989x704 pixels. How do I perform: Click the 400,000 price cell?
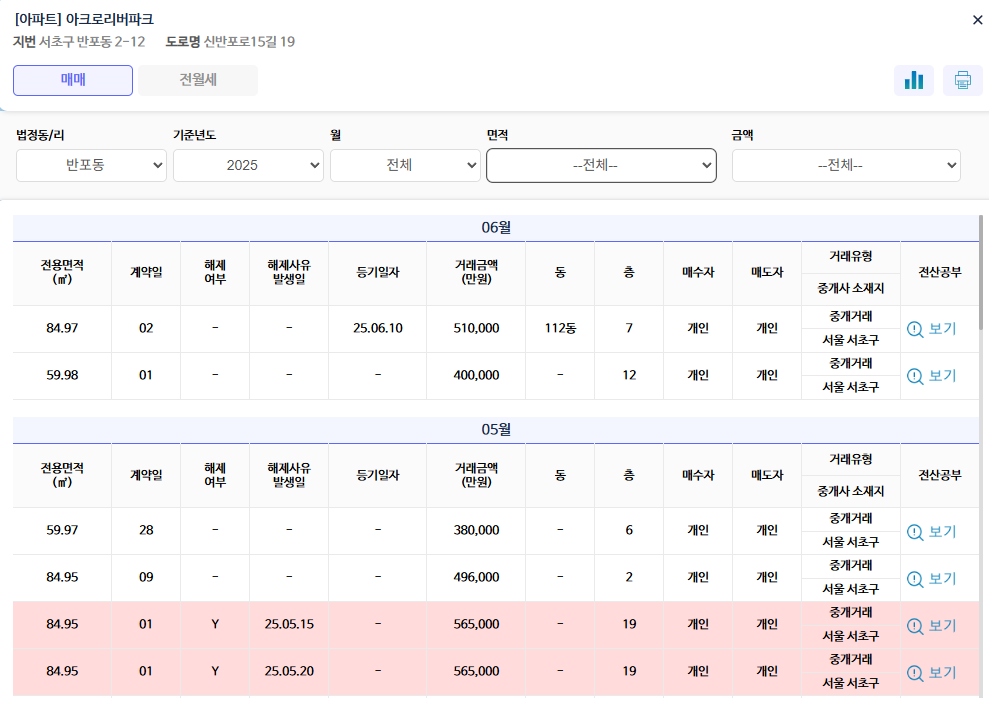pyautogui.click(x=476, y=375)
